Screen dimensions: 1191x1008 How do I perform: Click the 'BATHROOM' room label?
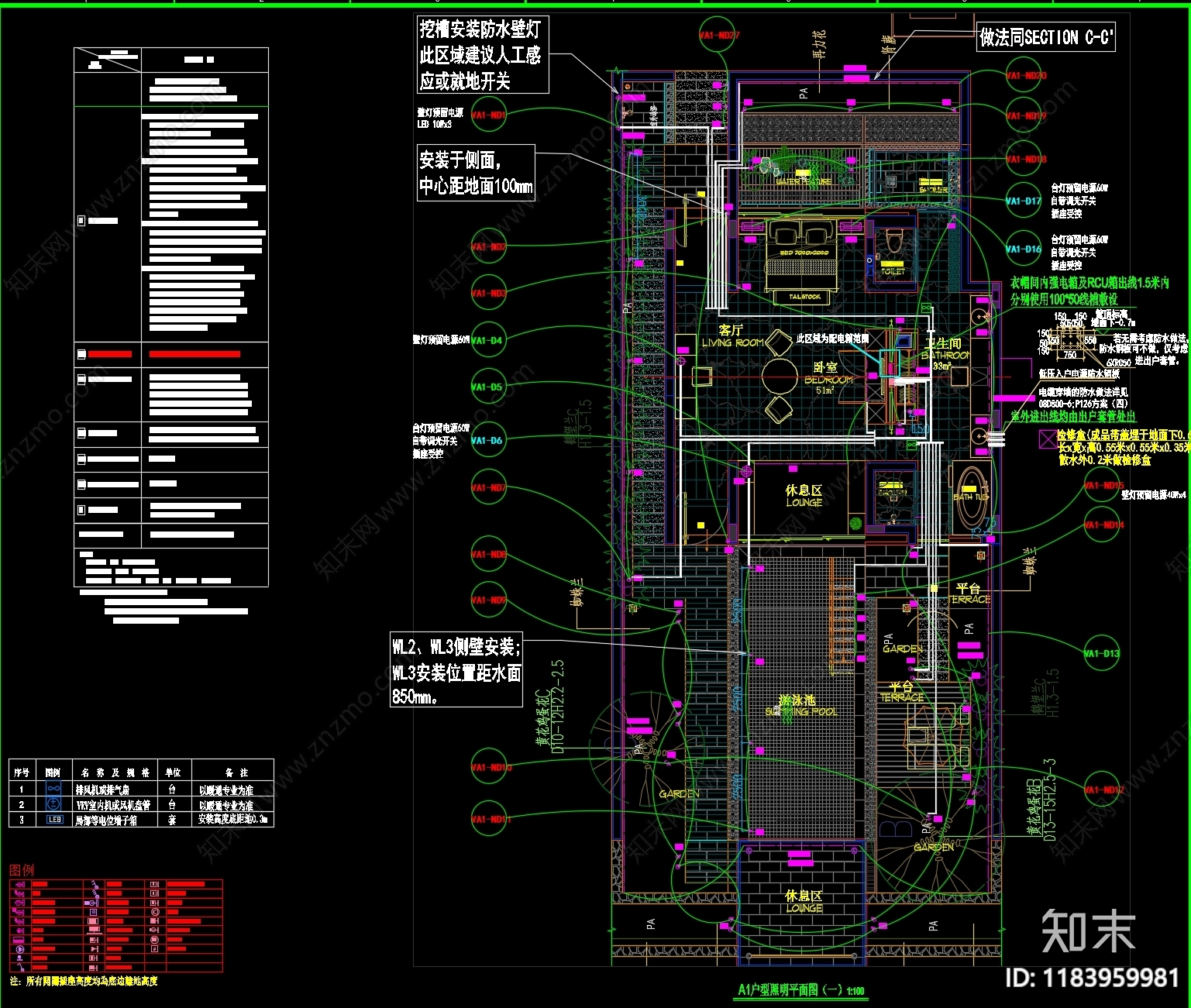click(946, 356)
